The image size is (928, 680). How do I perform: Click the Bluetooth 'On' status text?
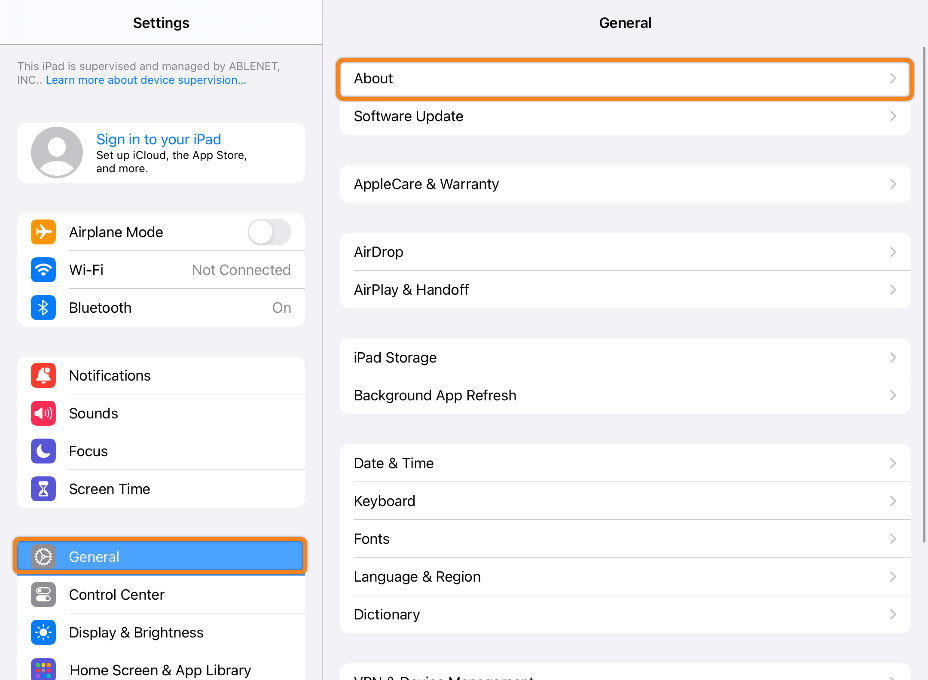click(x=282, y=308)
